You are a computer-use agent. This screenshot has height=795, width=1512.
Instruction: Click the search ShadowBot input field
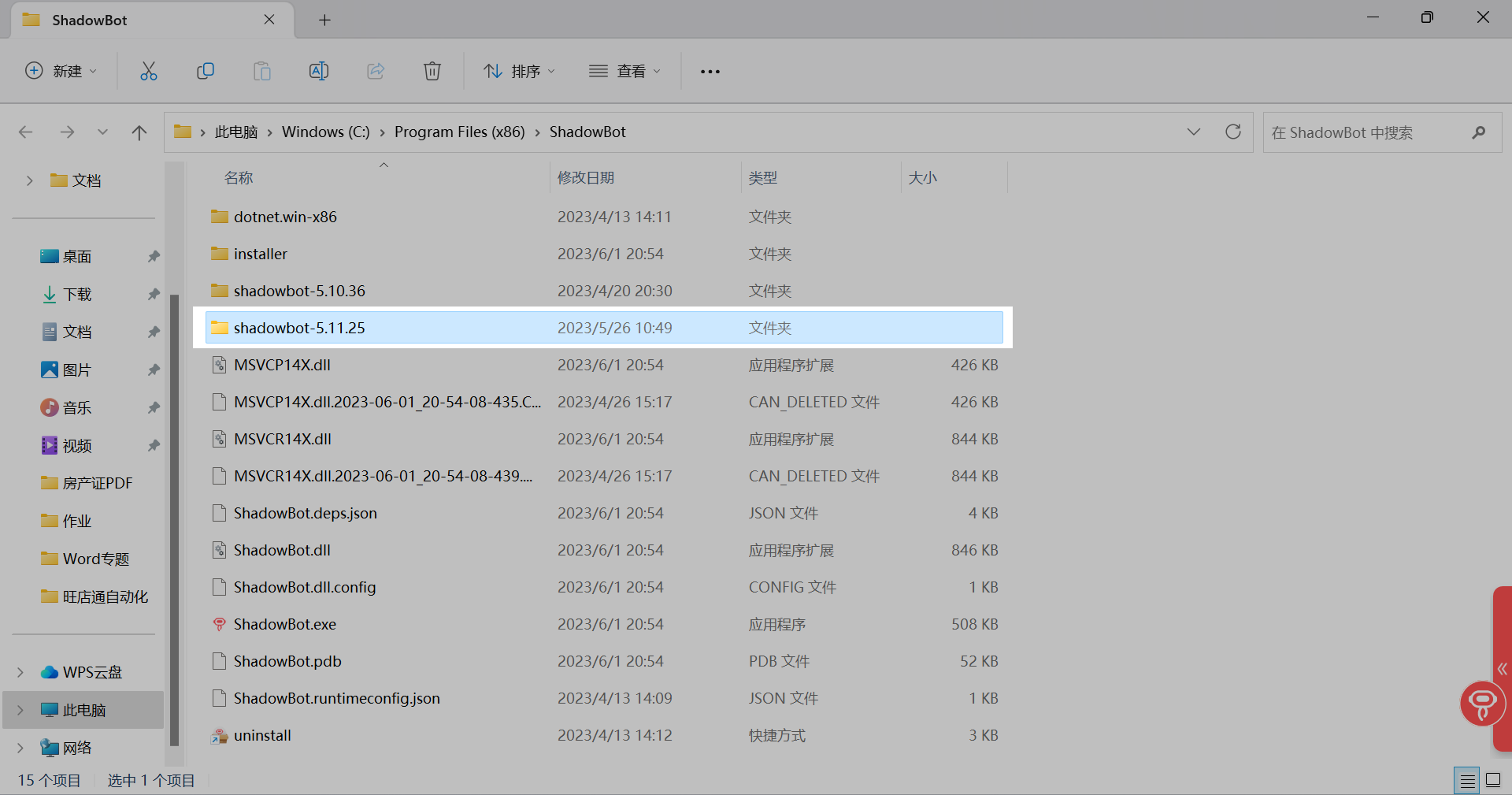pyautogui.click(x=1366, y=132)
